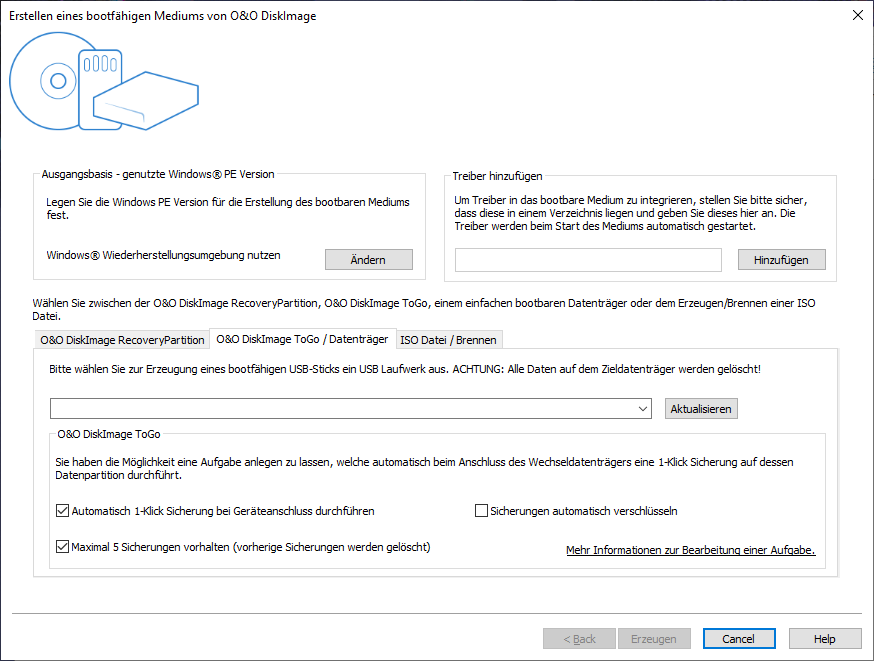Switch to the O&O DiskImage RecoveryPartition tab
Screen dimensions: 874x661
122,340
